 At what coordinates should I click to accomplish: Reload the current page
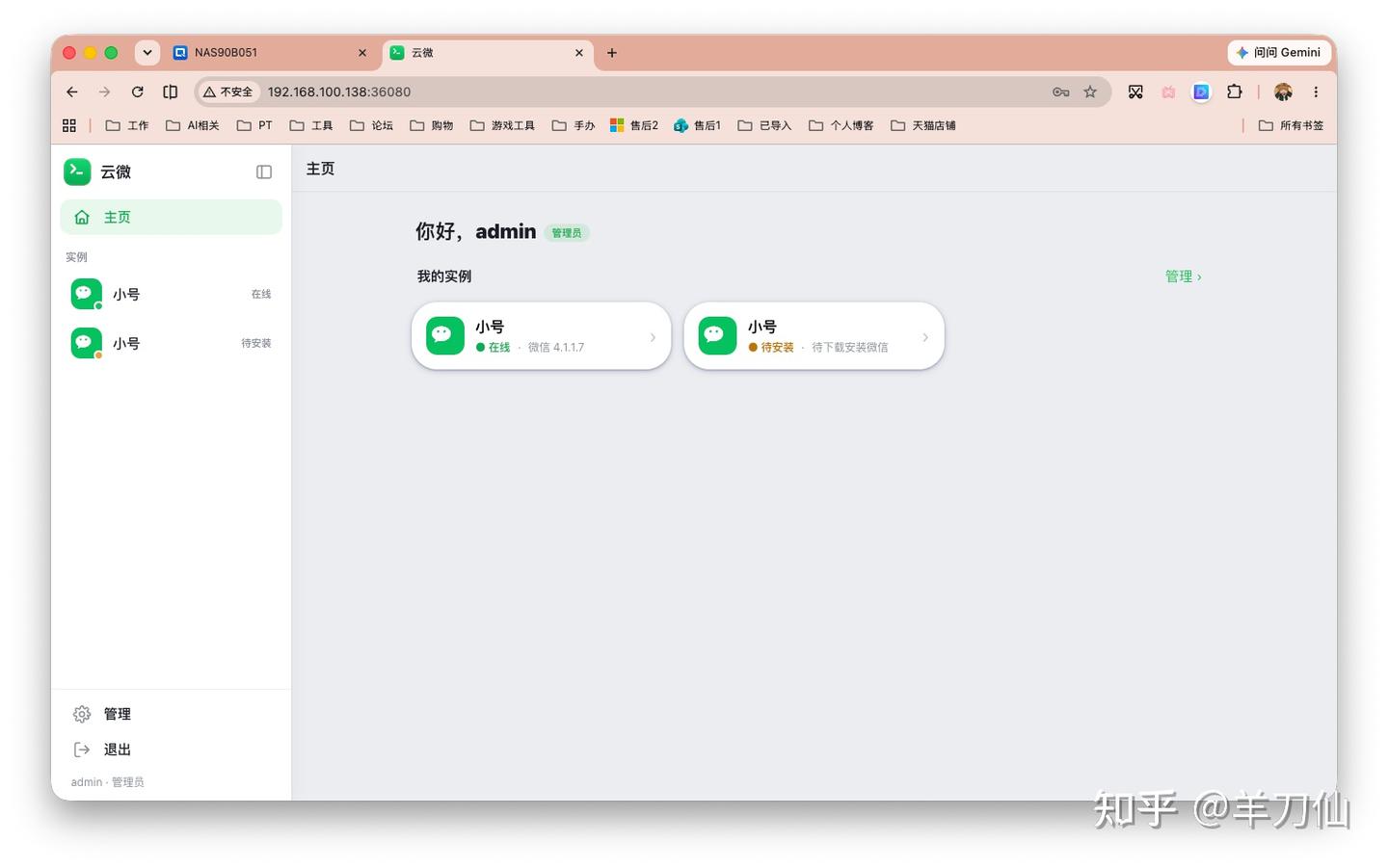[138, 92]
